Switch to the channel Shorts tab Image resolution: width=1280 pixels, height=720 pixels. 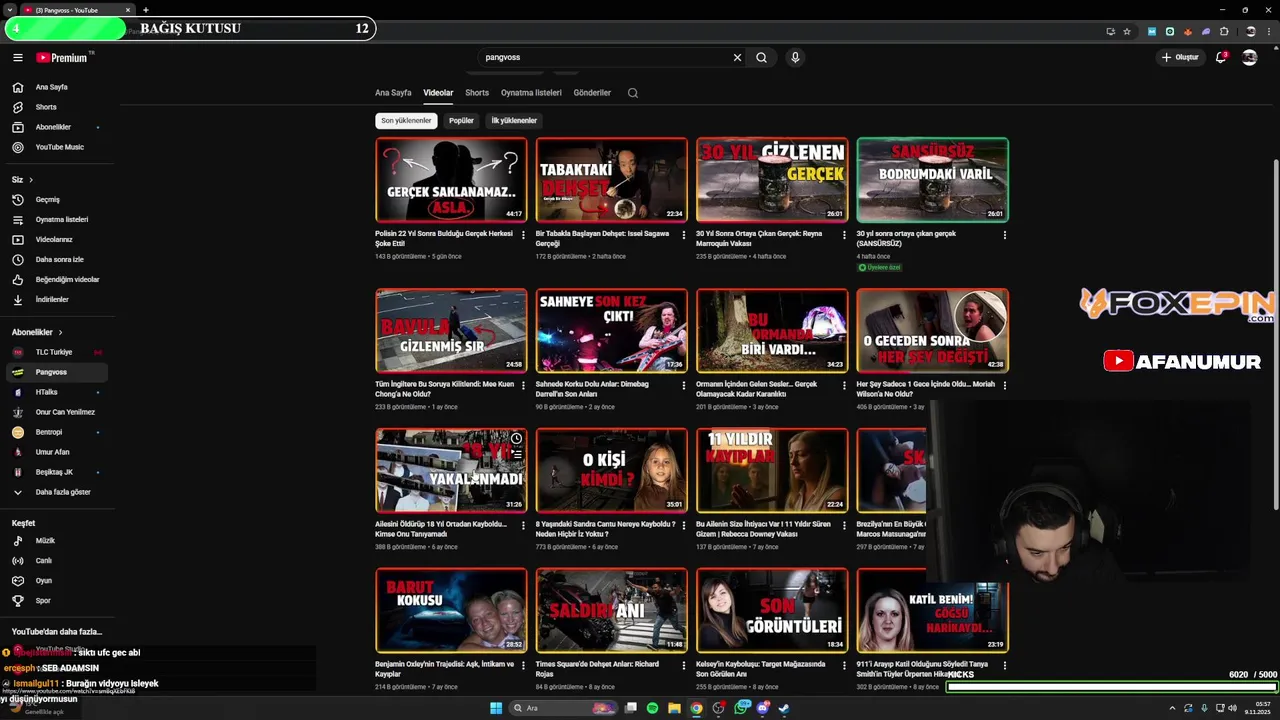tap(477, 93)
